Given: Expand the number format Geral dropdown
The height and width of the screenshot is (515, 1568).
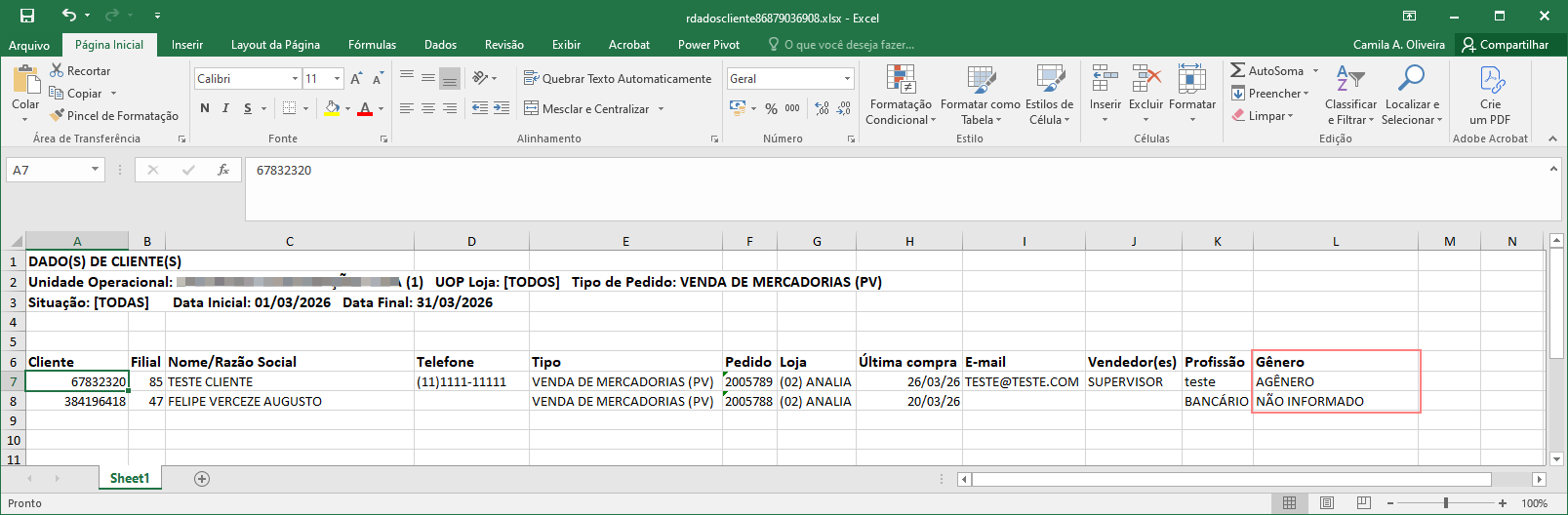Looking at the screenshot, I should coord(846,78).
